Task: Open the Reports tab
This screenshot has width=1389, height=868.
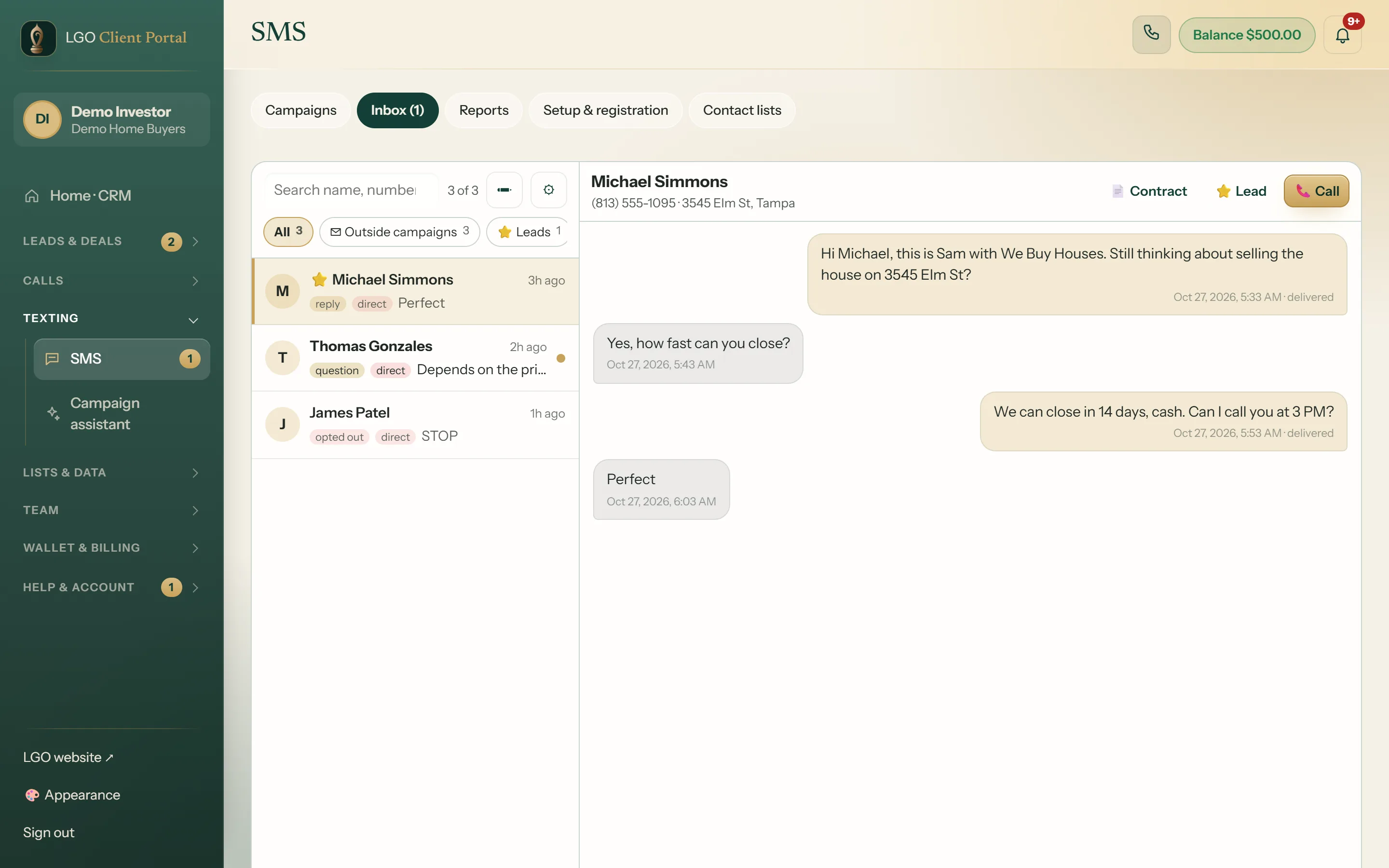Action: coord(484,110)
